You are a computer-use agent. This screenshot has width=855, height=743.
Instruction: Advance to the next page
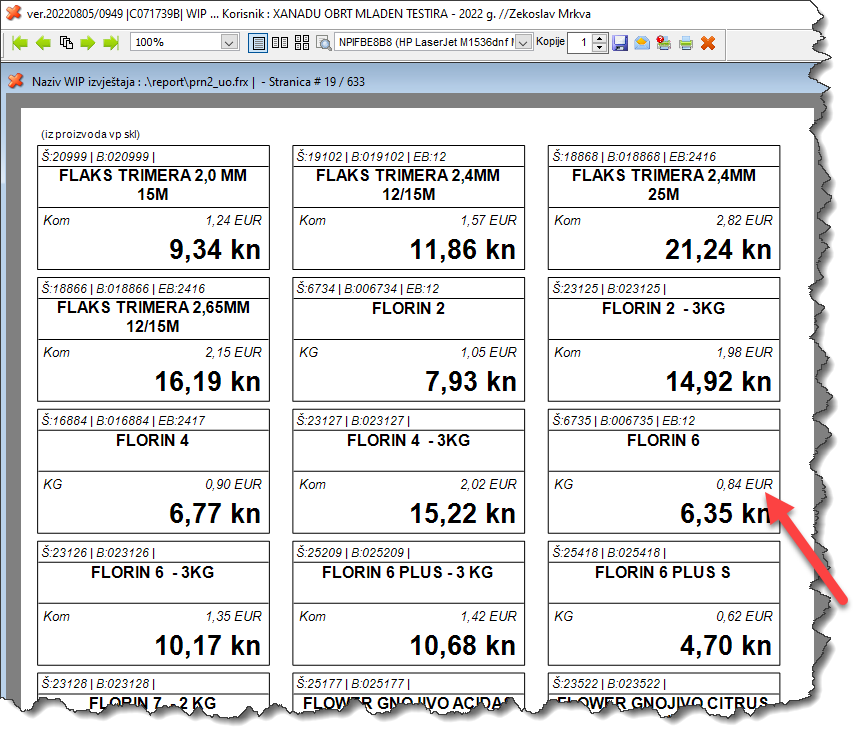click(x=87, y=43)
